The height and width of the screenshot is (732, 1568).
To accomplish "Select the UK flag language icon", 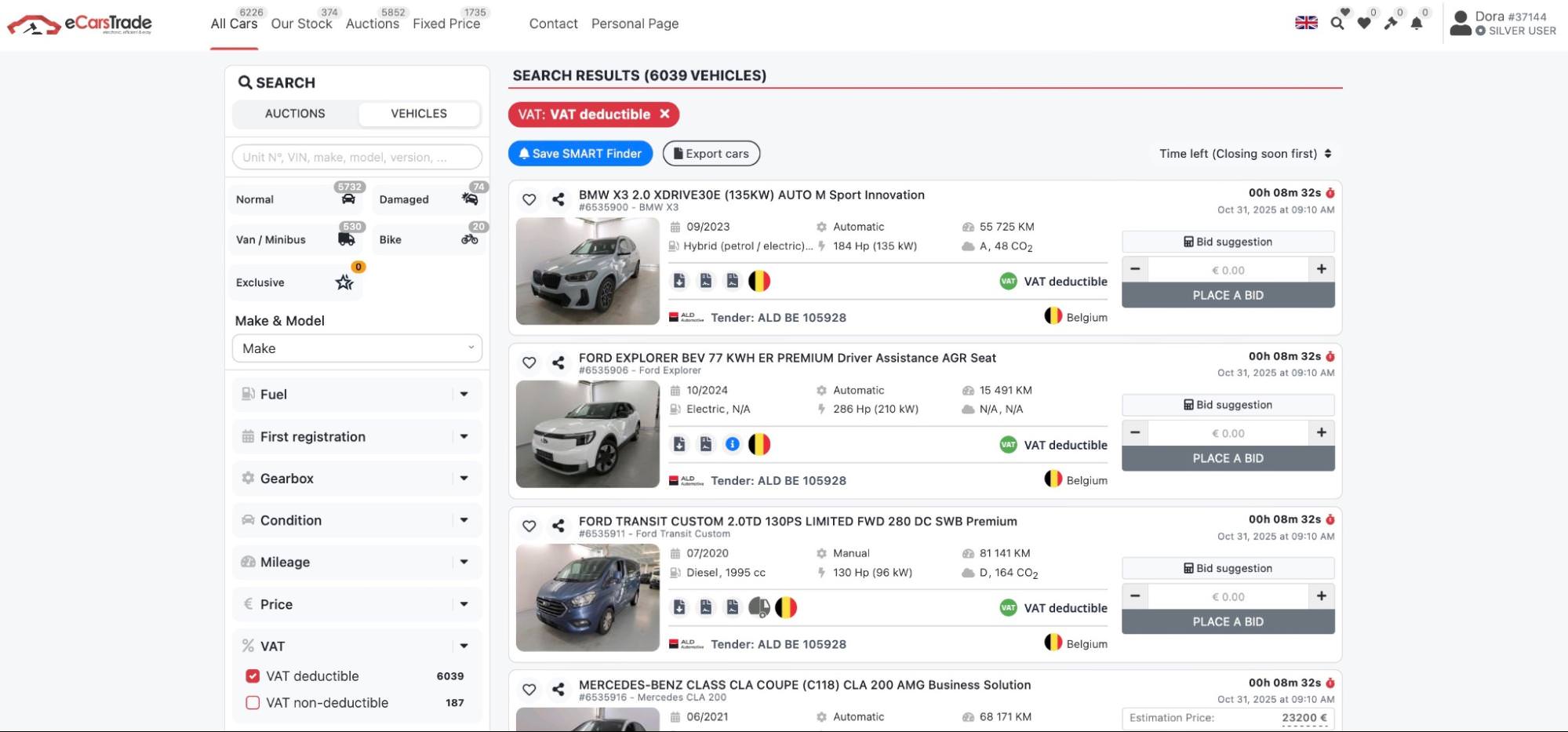I will click(x=1306, y=23).
